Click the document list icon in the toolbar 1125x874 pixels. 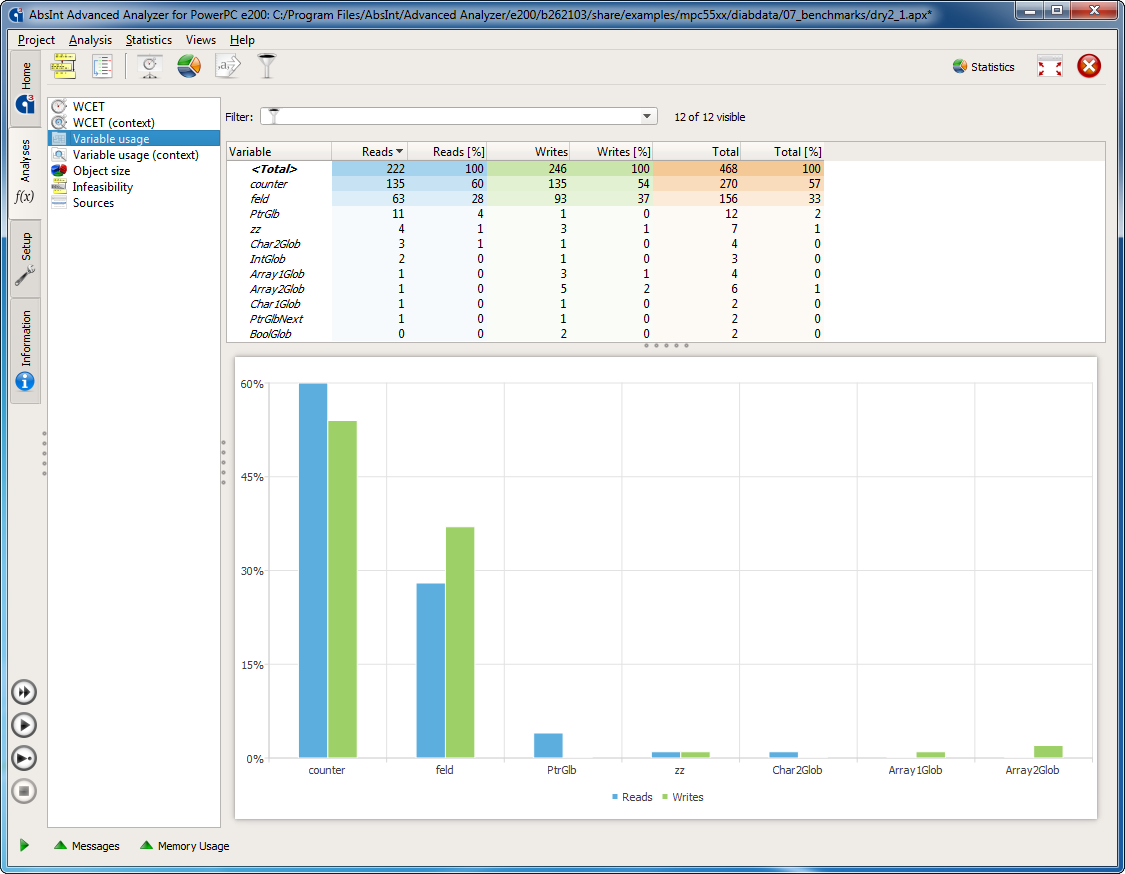[x=103, y=66]
